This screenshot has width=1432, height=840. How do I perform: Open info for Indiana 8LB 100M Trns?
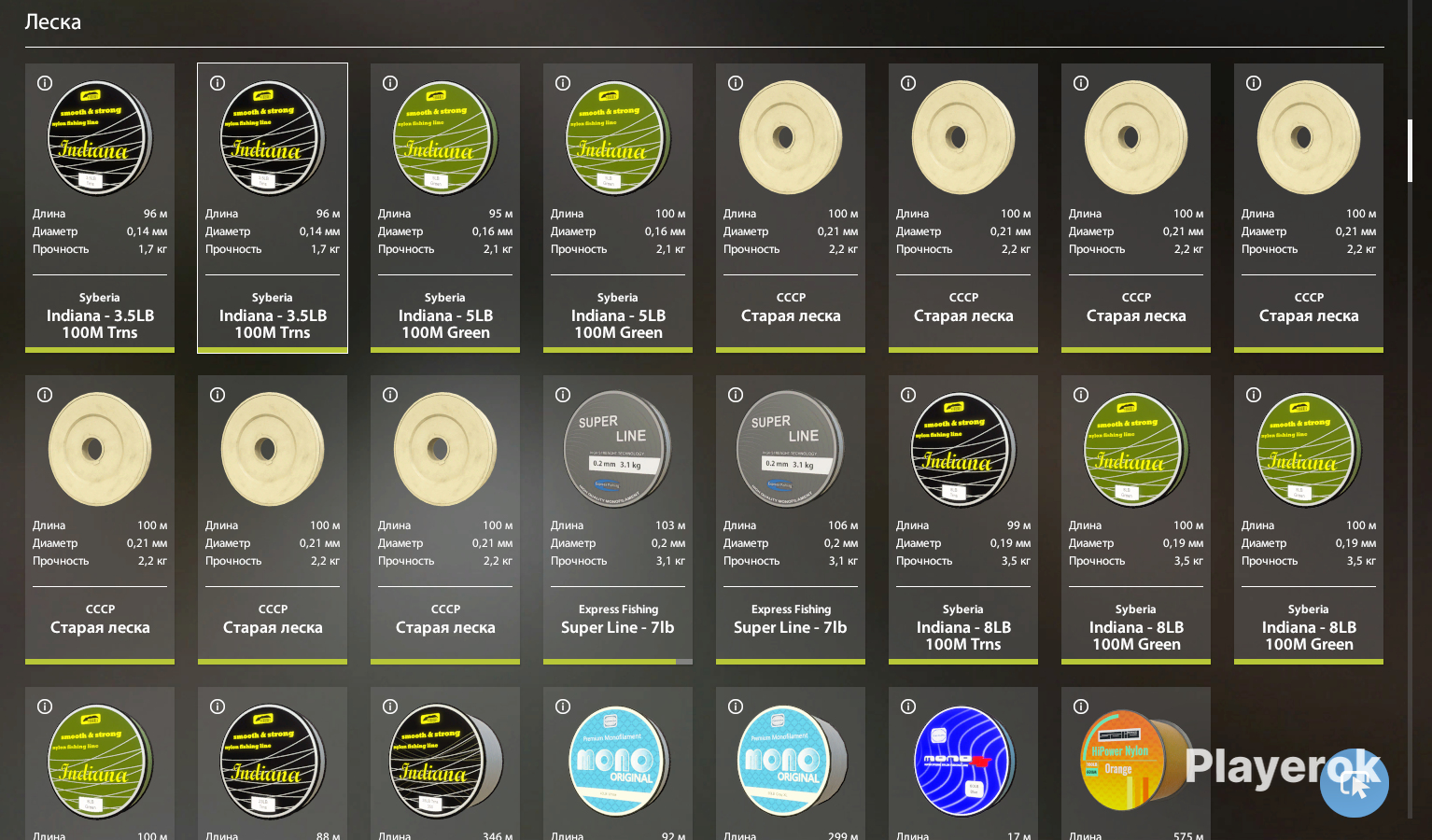908,395
